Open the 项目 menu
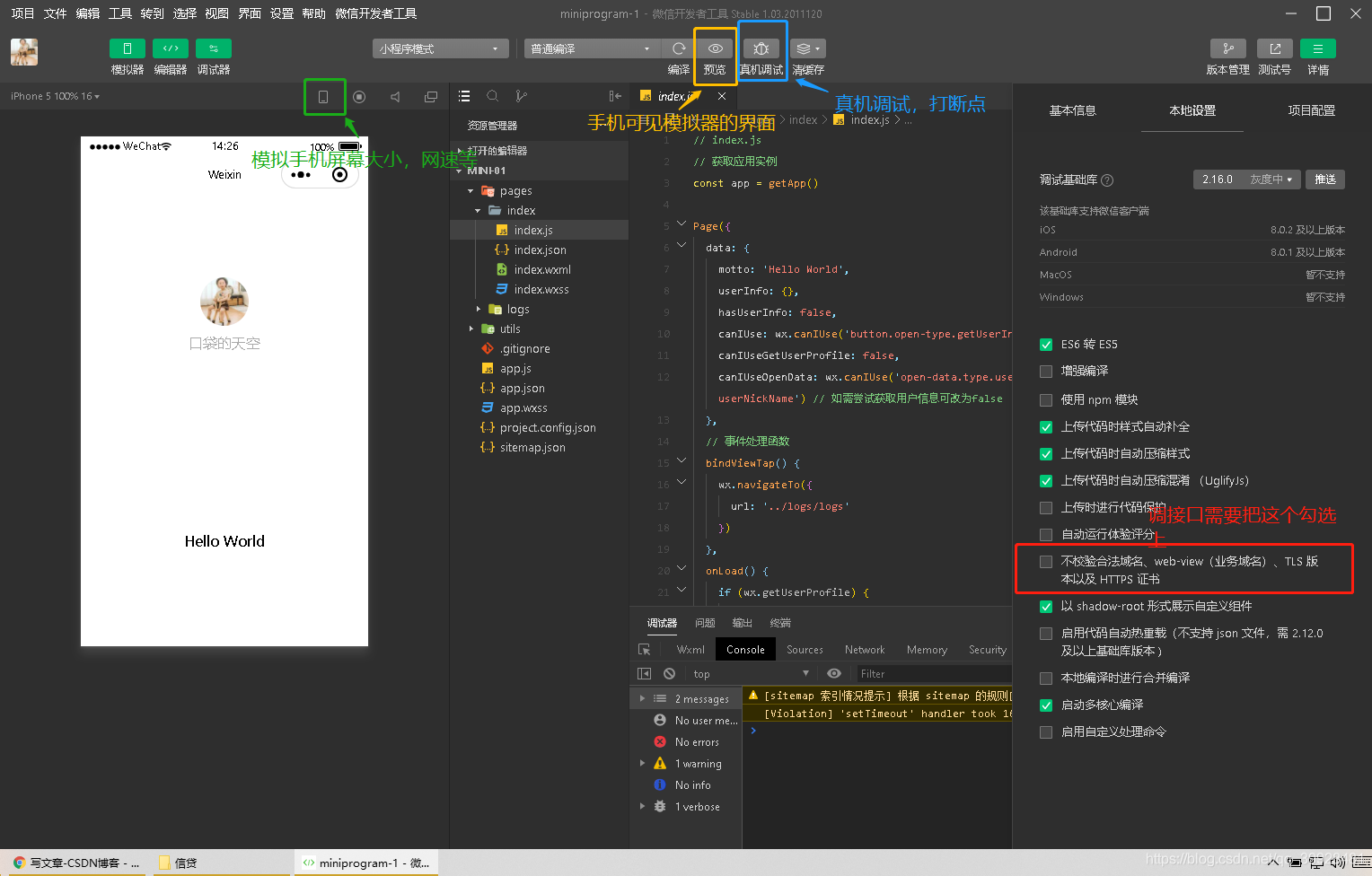The height and width of the screenshot is (876, 1372). click(x=22, y=13)
